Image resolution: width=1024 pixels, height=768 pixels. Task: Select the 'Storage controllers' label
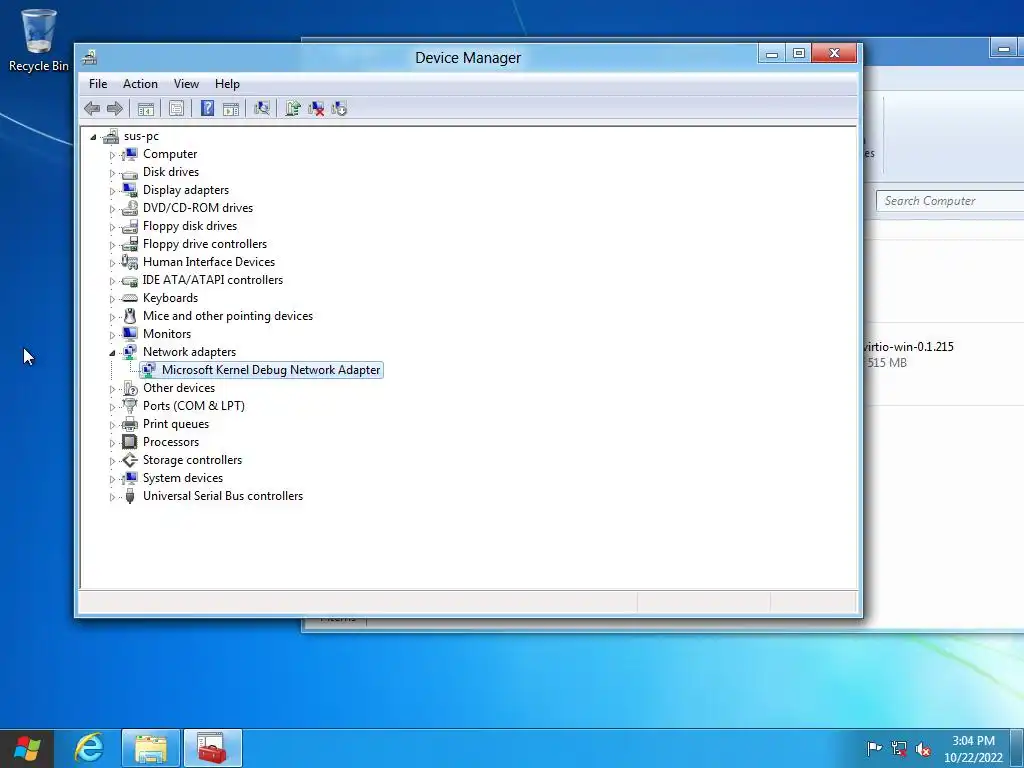193,460
